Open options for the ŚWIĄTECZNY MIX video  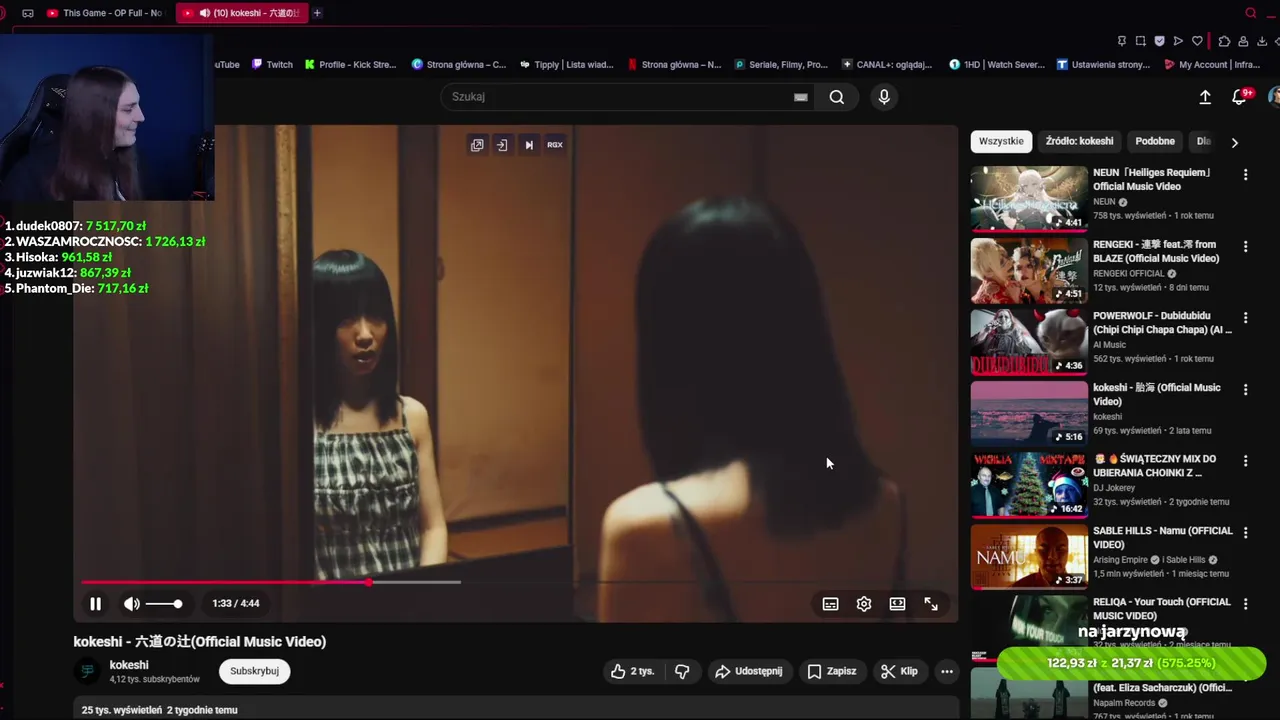pyautogui.click(x=1245, y=461)
